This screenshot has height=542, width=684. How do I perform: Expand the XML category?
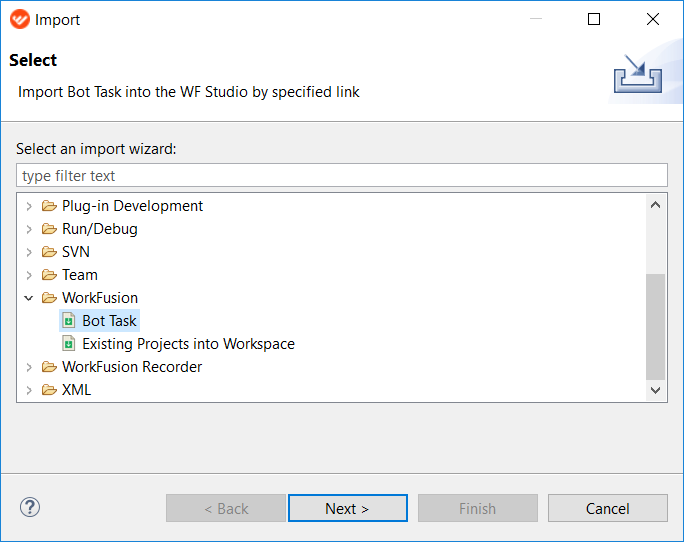[29, 390]
